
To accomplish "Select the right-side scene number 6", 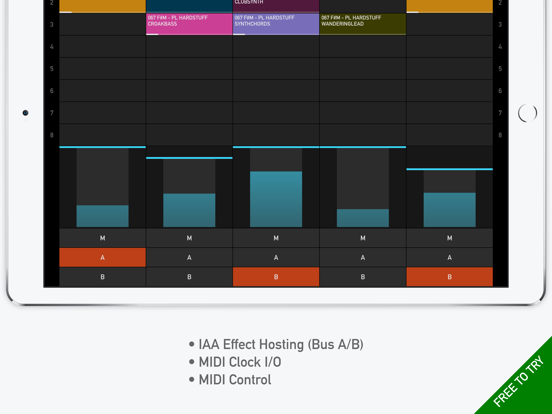I will click(x=500, y=91).
